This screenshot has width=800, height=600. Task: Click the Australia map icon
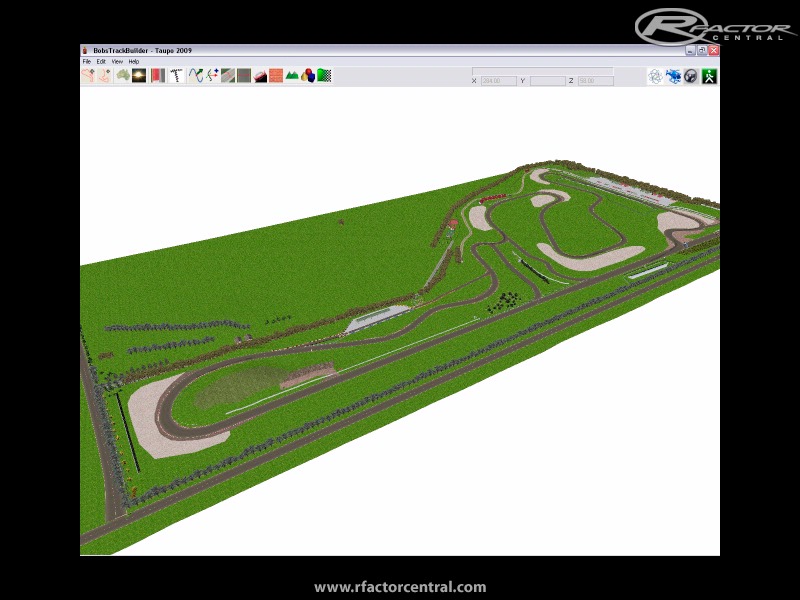click(122, 76)
